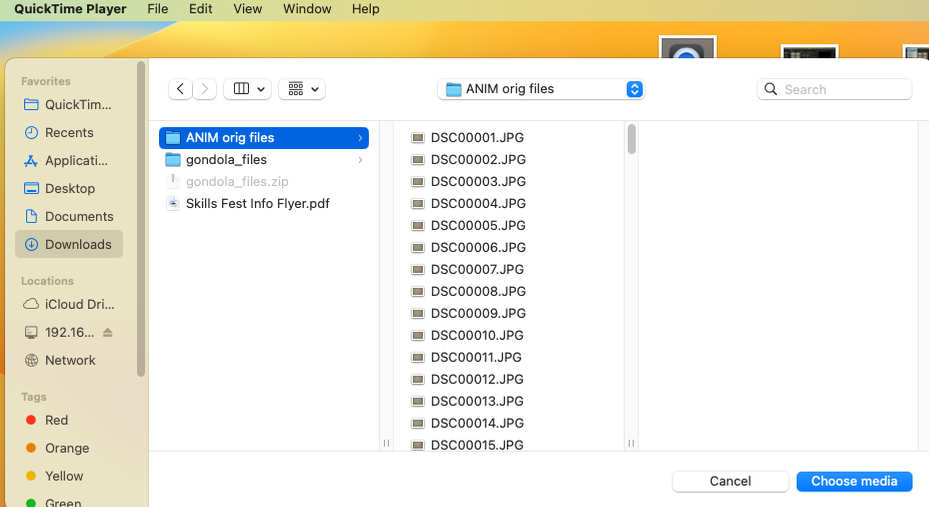Open the column view options dropdown
This screenshot has width=929, height=507.
pyautogui.click(x=248, y=89)
